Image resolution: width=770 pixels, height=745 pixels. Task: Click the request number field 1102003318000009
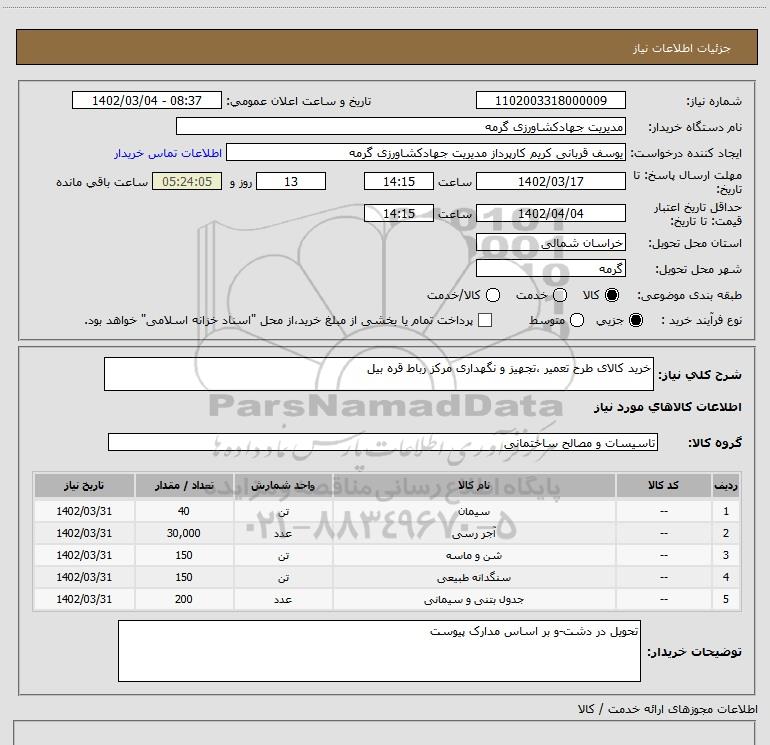pyautogui.click(x=550, y=100)
